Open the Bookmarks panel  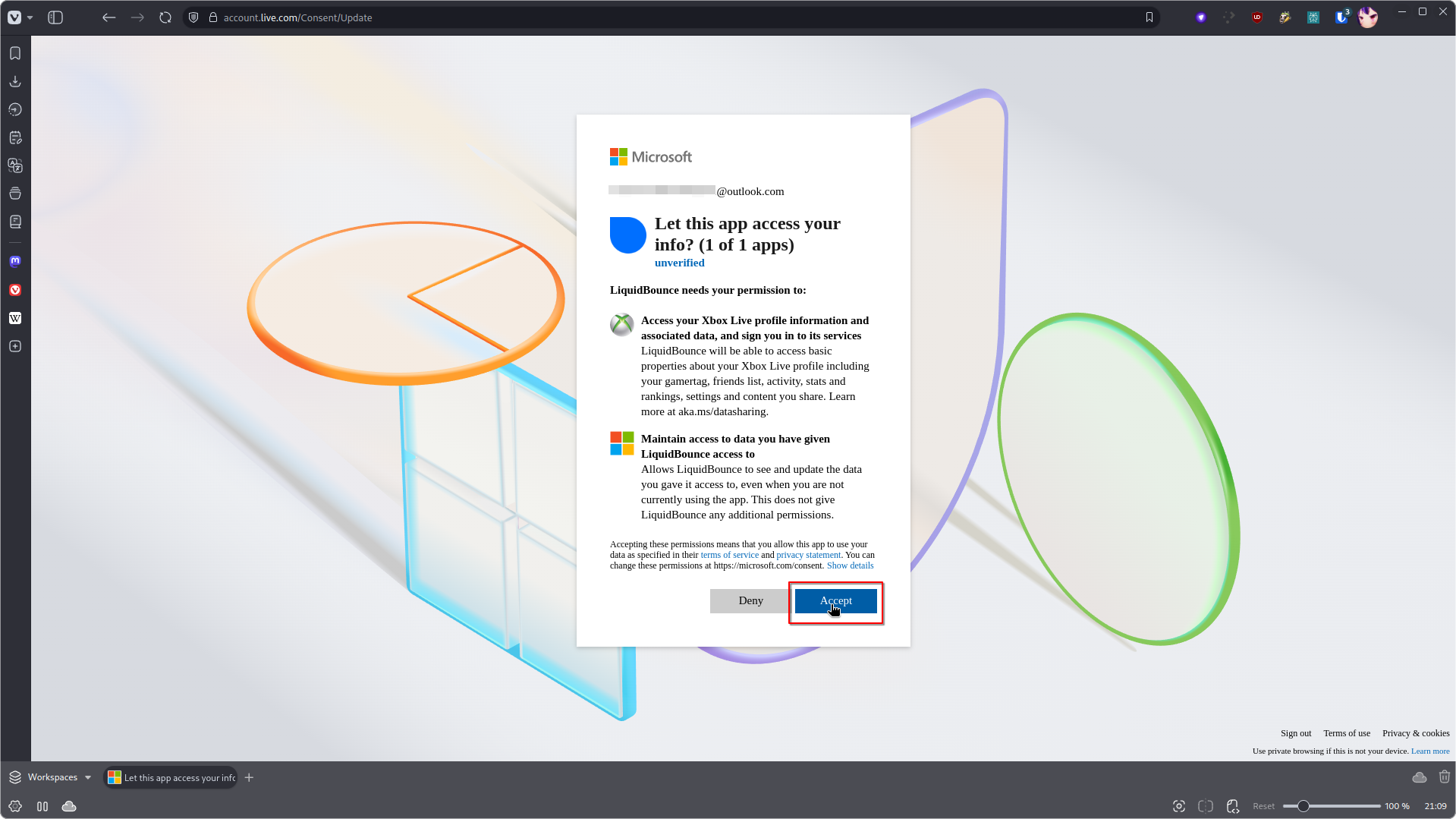coord(15,53)
